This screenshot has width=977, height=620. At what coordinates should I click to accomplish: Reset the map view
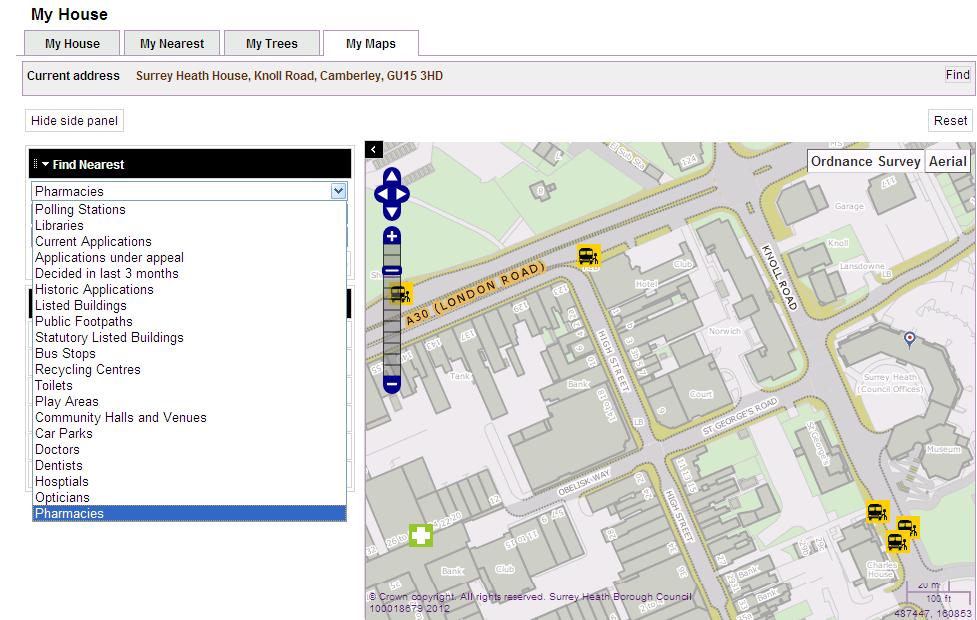pos(950,121)
